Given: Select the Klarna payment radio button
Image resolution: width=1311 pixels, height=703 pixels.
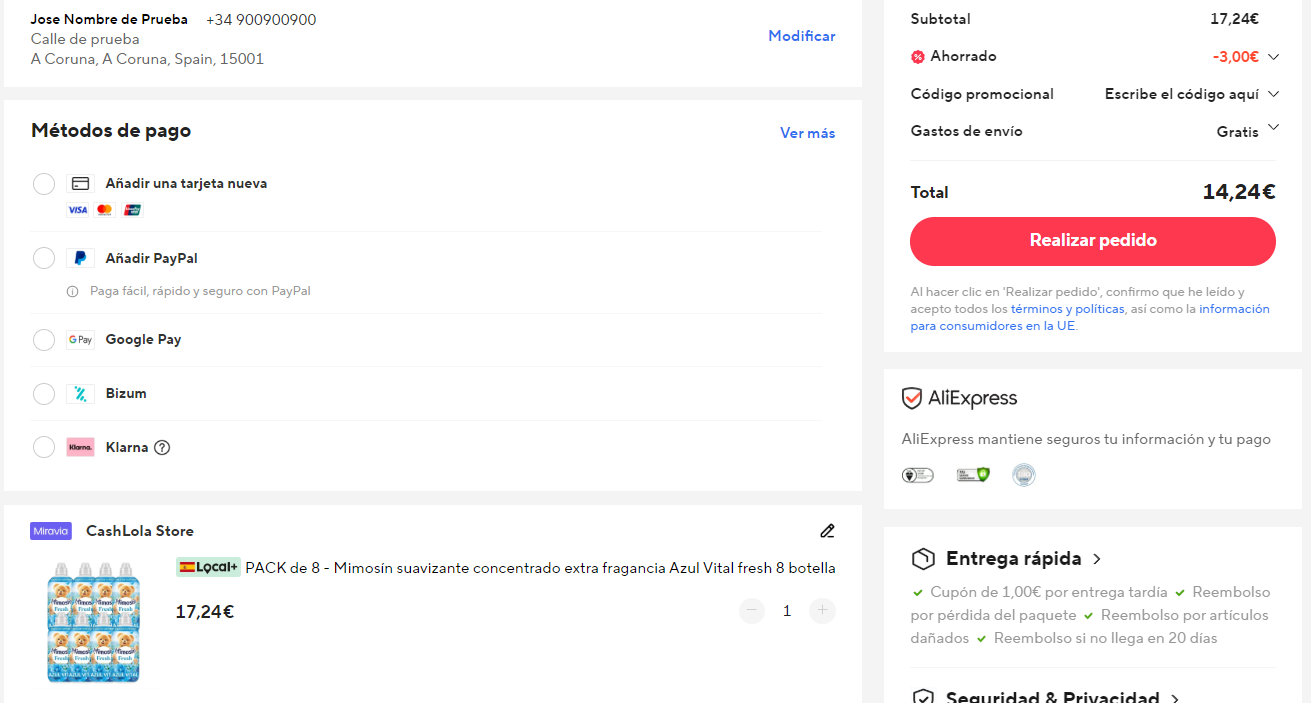Looking at the screenshot, I should click(x=44, y=447).
